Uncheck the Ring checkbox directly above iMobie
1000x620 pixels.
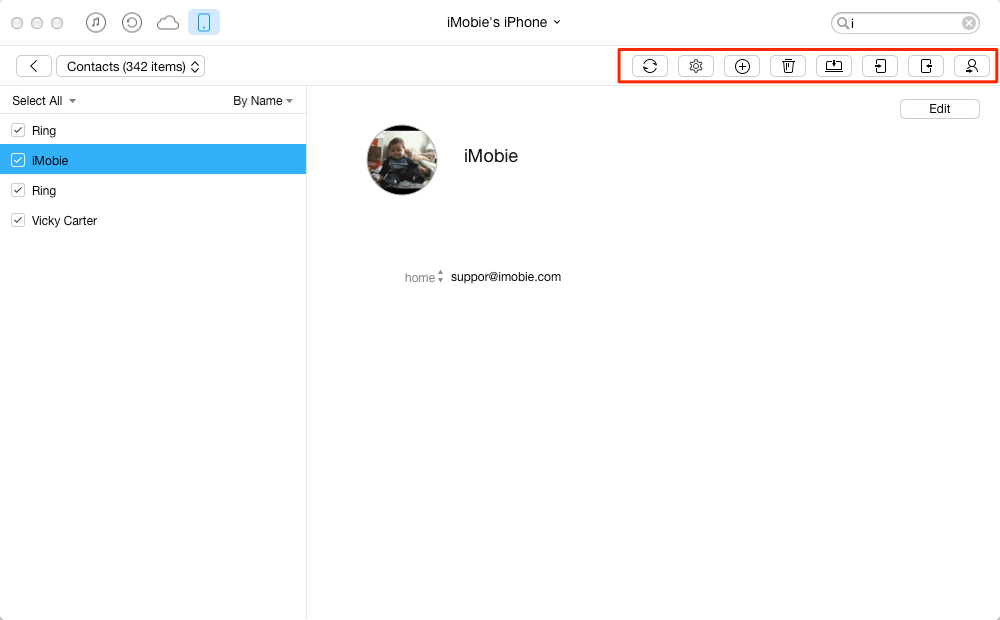(x=18, y=130)
